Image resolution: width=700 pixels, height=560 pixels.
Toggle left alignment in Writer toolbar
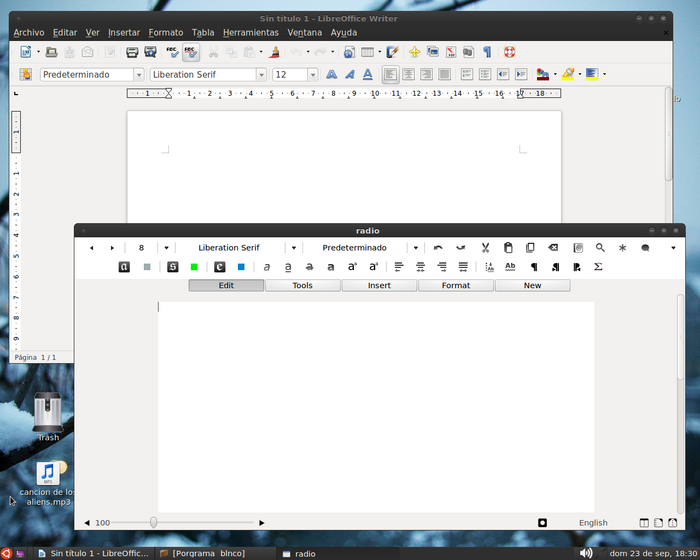tap(390, 74)
